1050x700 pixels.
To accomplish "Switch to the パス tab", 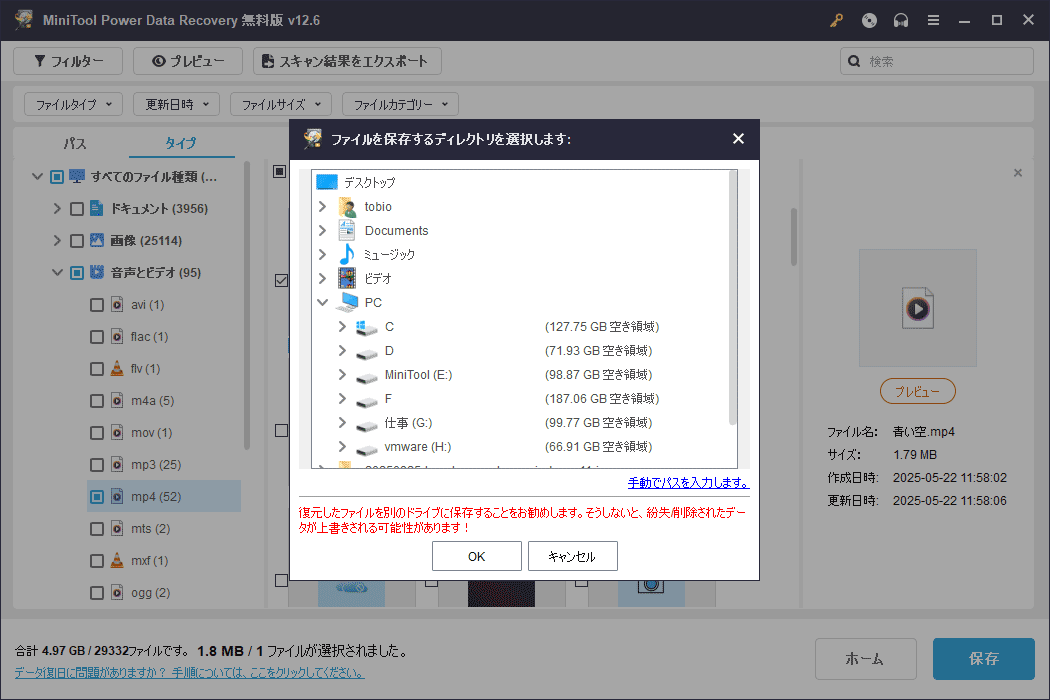I will pos(75,143).
